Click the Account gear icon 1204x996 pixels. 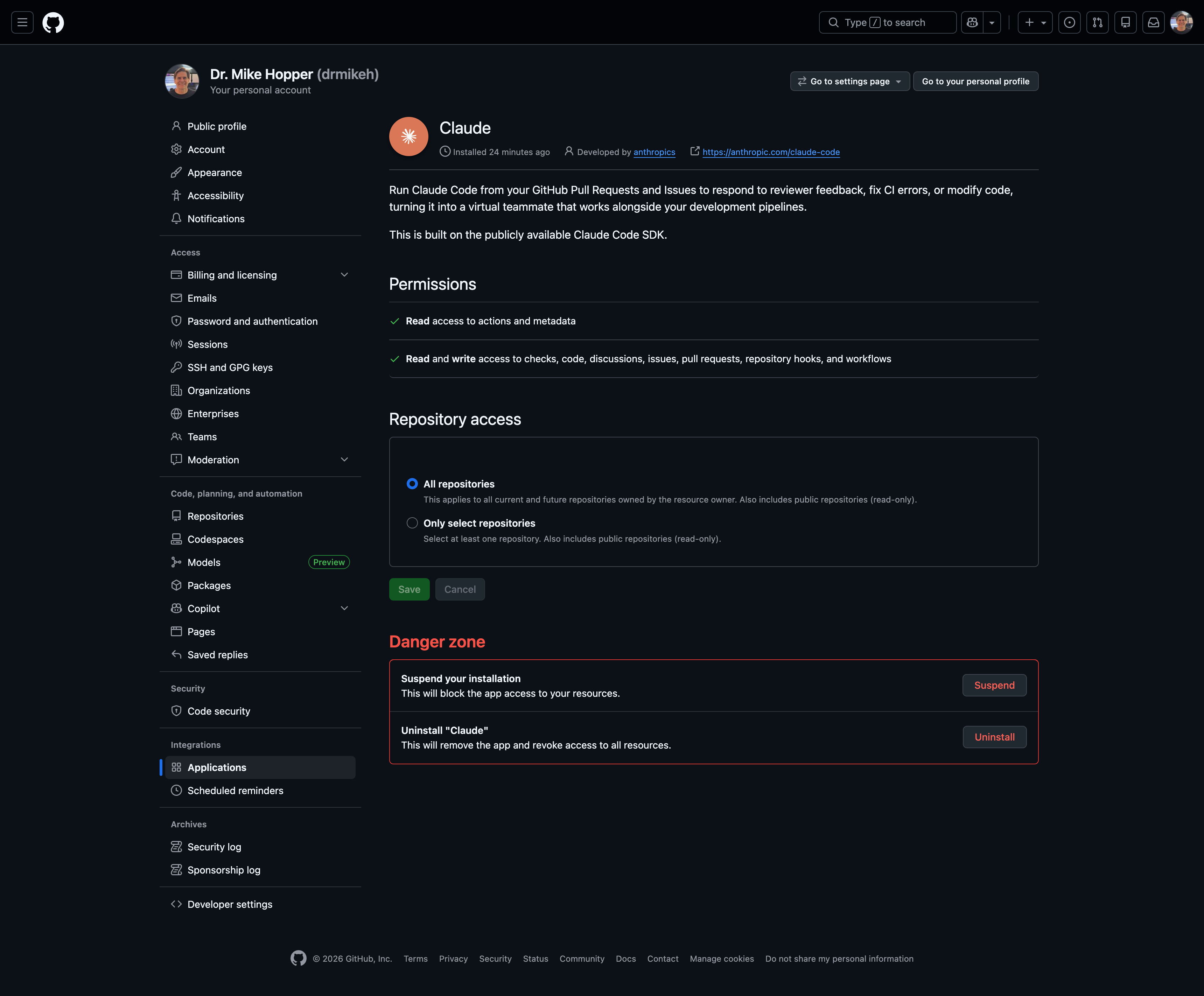[x=177, y=149]
